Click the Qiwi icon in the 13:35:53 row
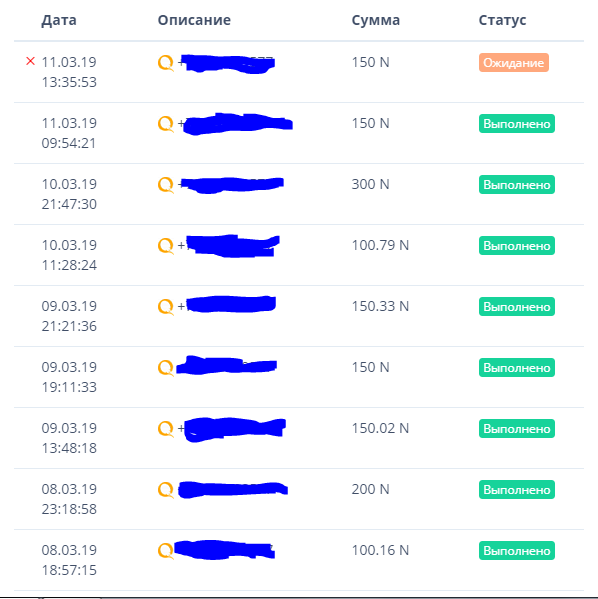This screenshot has width=598, height=599. pos(166,63)
